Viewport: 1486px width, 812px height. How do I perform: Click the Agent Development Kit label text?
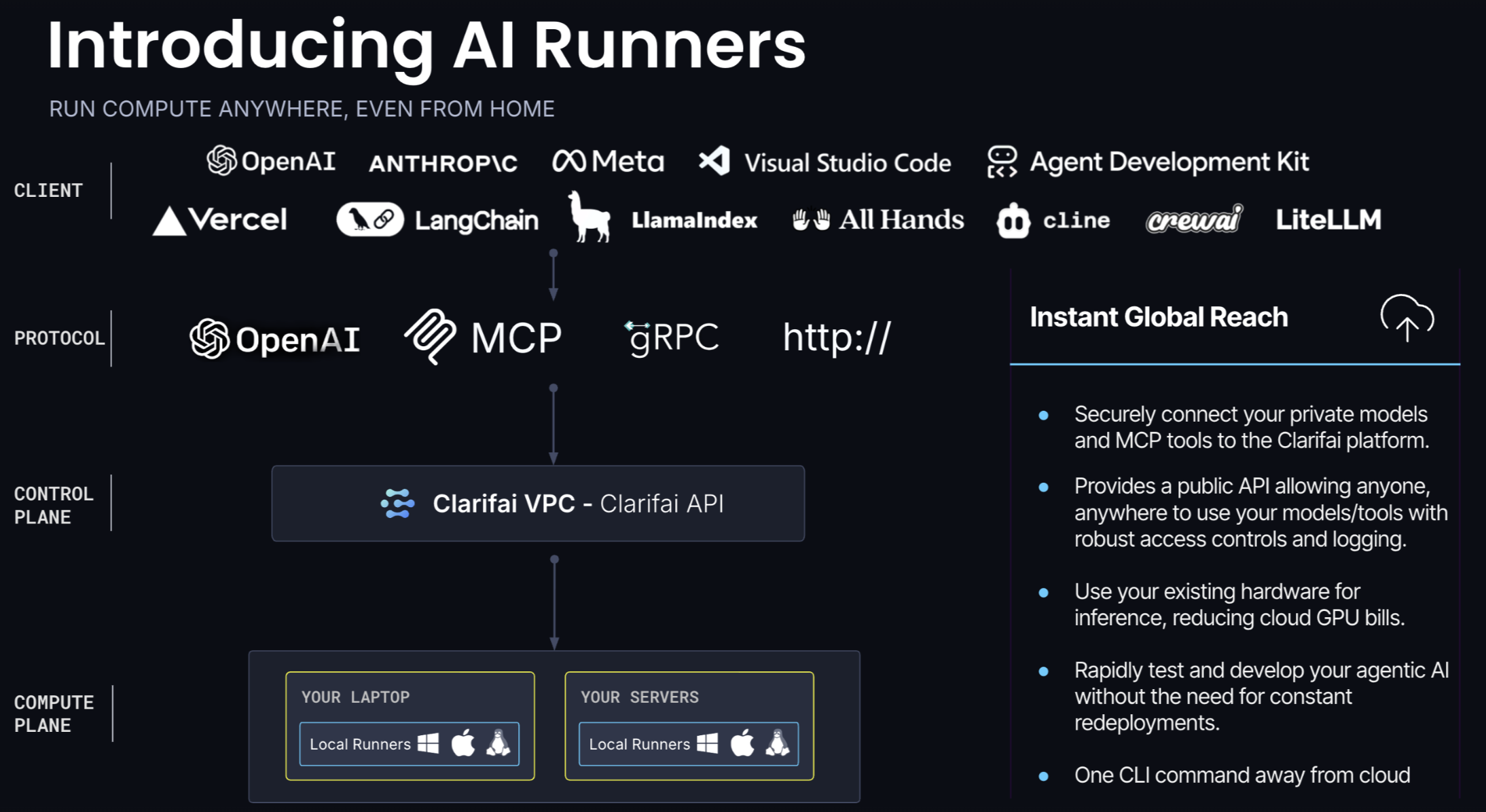[1170, 162]
